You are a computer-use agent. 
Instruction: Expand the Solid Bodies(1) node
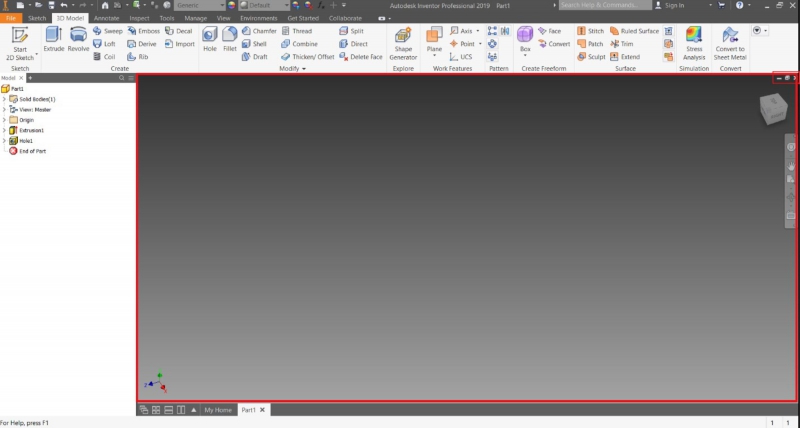tap(4, 99)
